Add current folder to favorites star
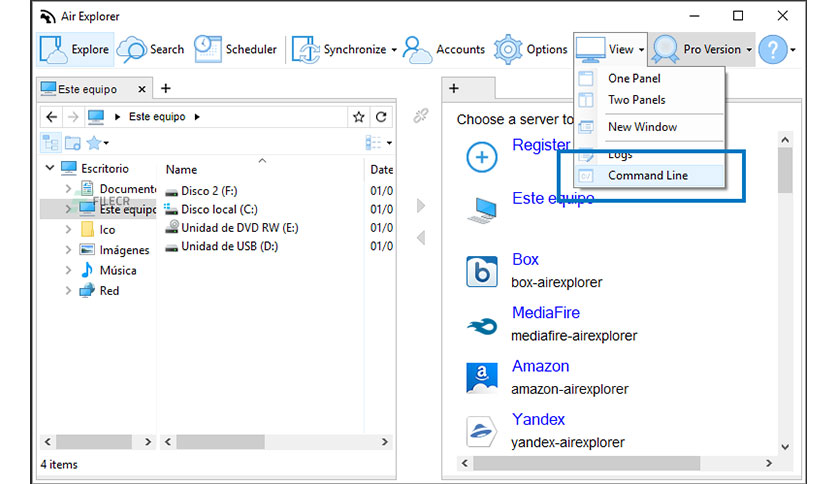The width and height of the screenshot is (836, 484). point(359,117)
